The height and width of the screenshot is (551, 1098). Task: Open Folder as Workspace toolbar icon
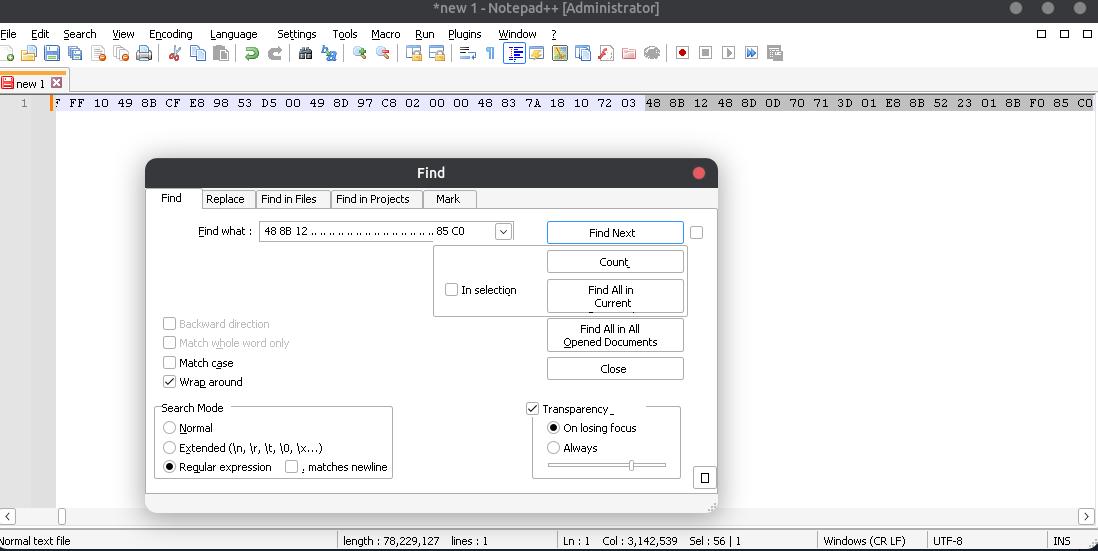(629, 53)
